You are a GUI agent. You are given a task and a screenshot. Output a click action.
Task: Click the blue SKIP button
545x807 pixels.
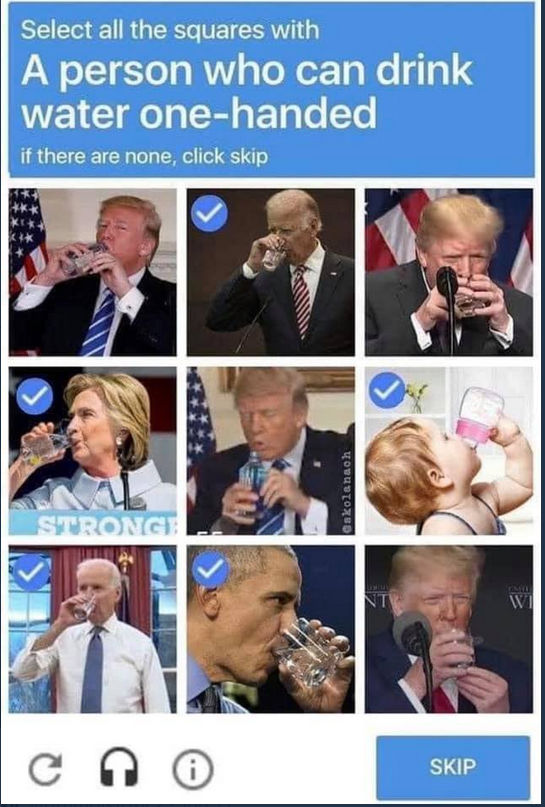(453, 767)
